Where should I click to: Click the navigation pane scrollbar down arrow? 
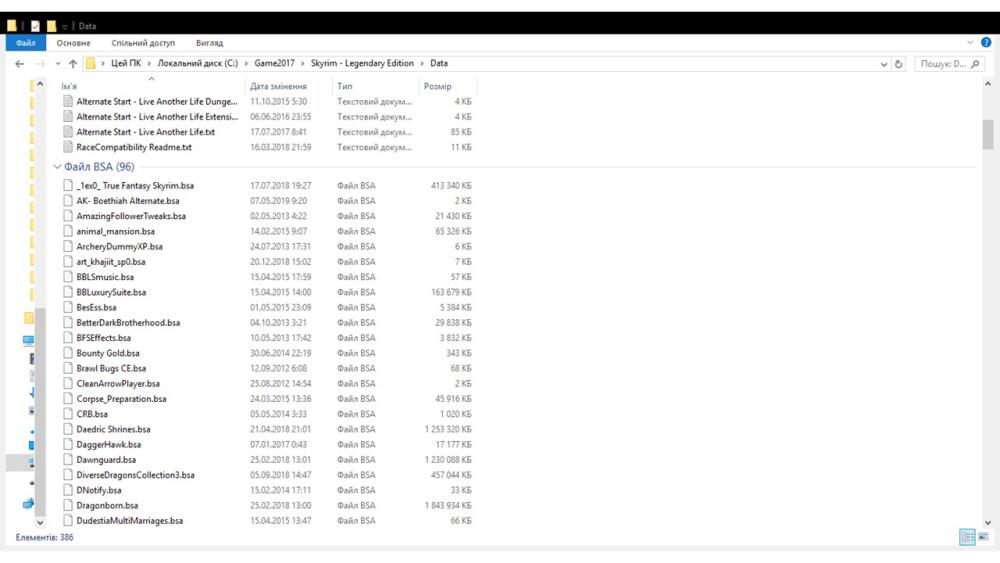pos(40,522)
